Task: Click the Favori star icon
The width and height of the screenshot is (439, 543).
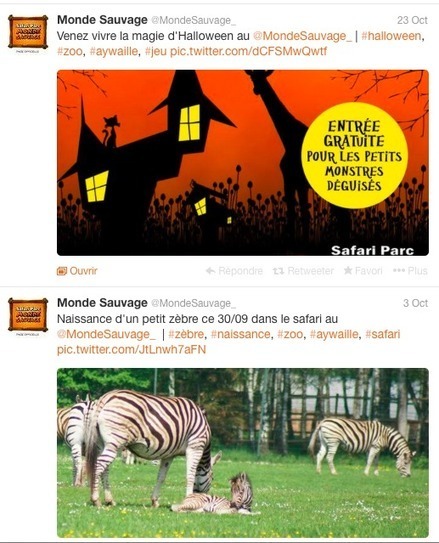Action: (x=348, y=270)
